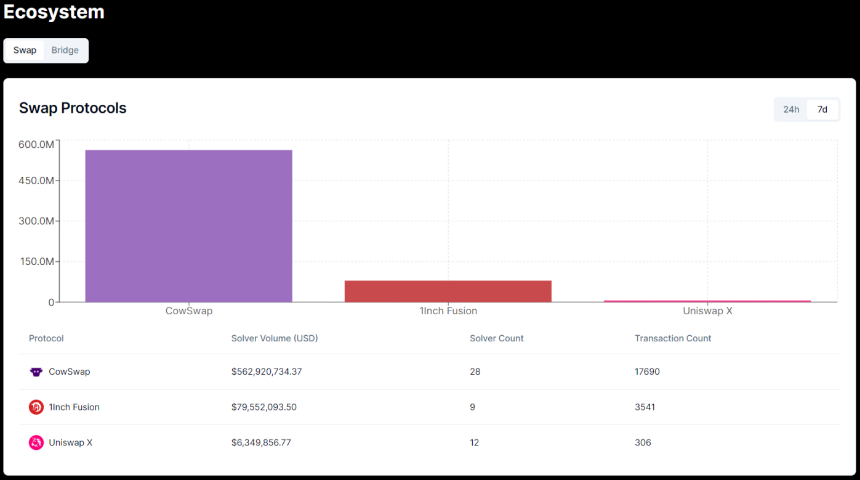Click CowSwap solver volume $562,920,734.37
Screen dimensions: 860x480
tap(267, 371)
